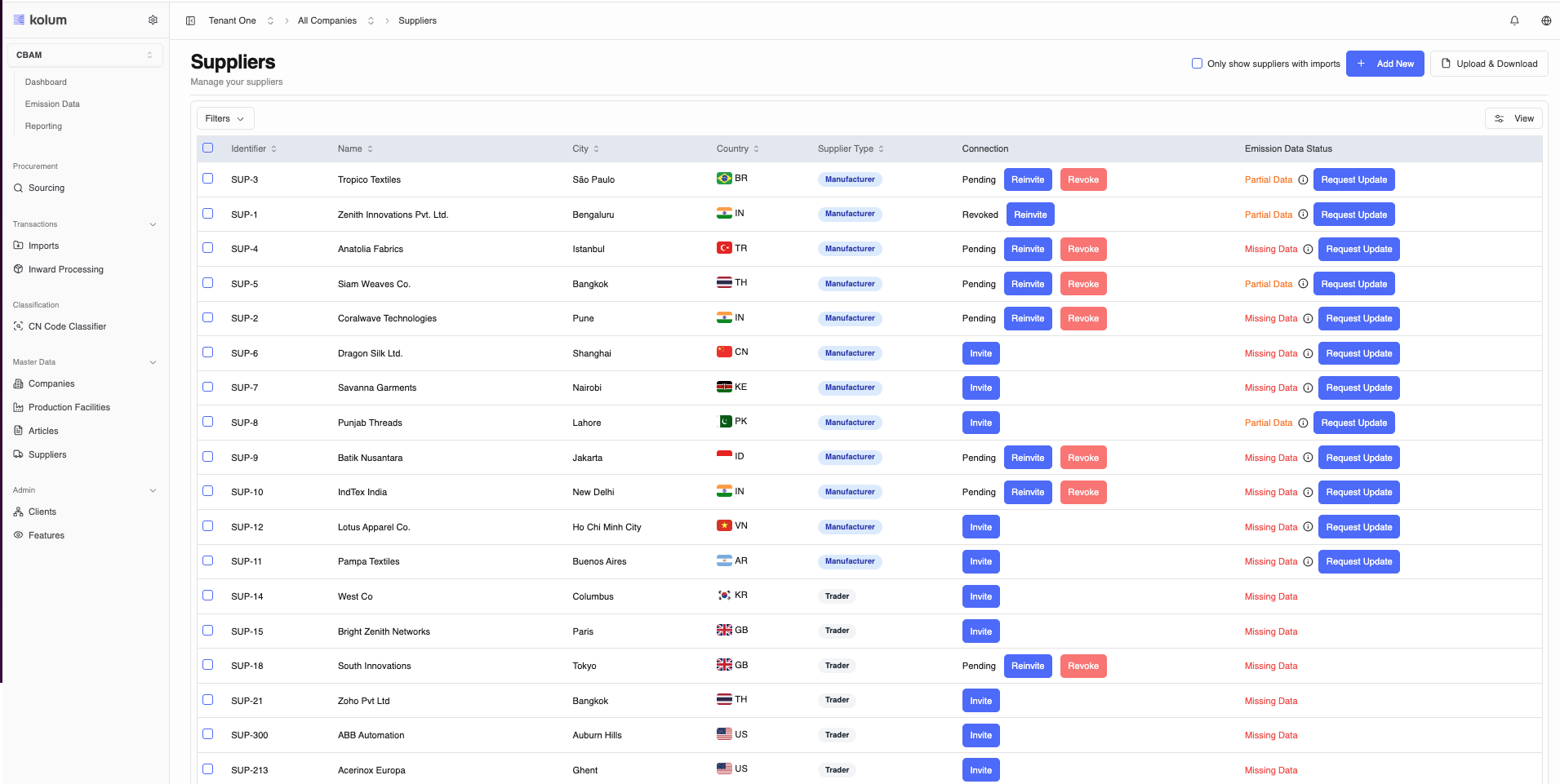Open the notifications bell
This screenshot has height=784, width=1560.
click(x=1514, y=21)
